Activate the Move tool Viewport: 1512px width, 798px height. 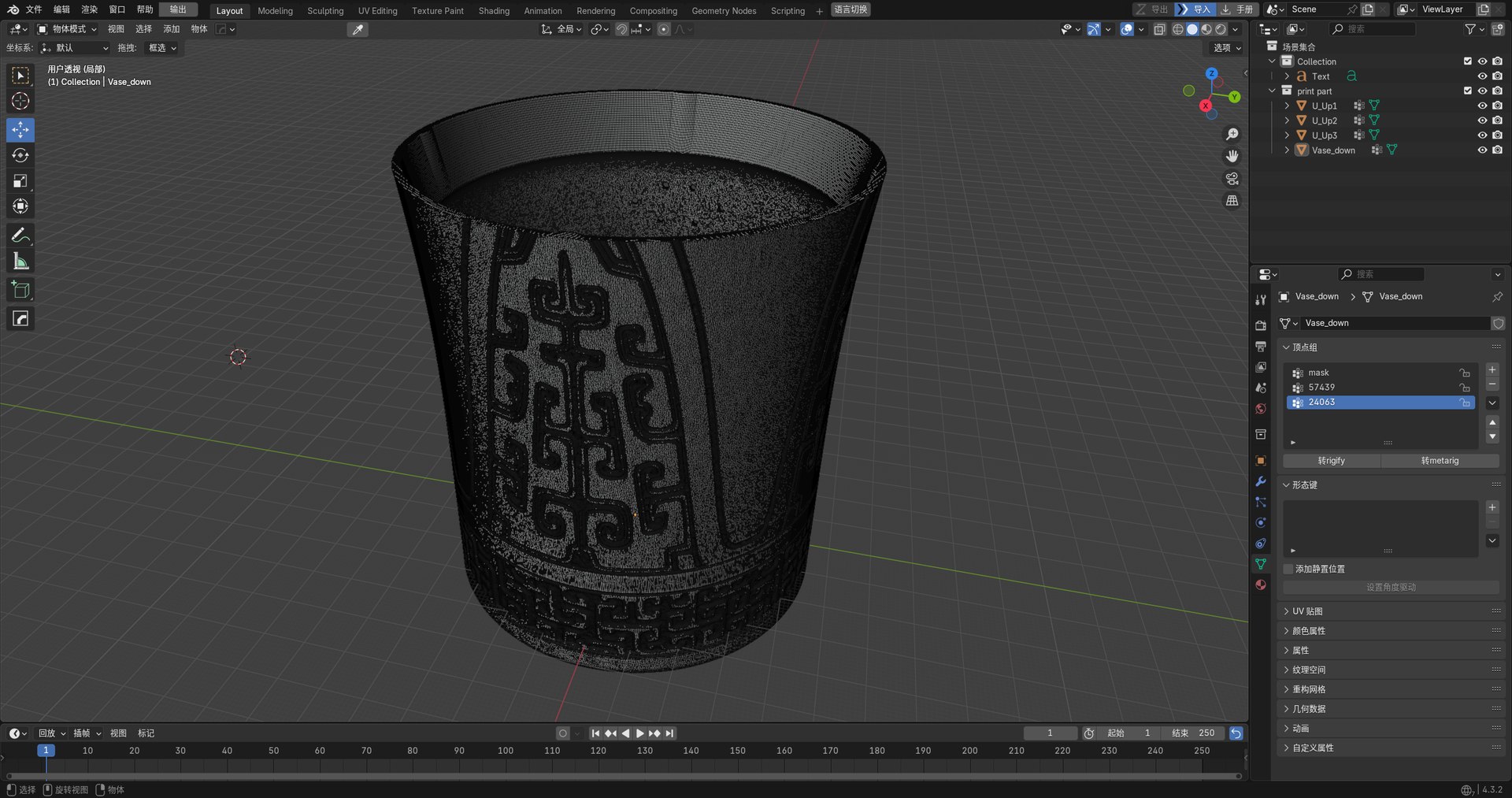[20, 129]
